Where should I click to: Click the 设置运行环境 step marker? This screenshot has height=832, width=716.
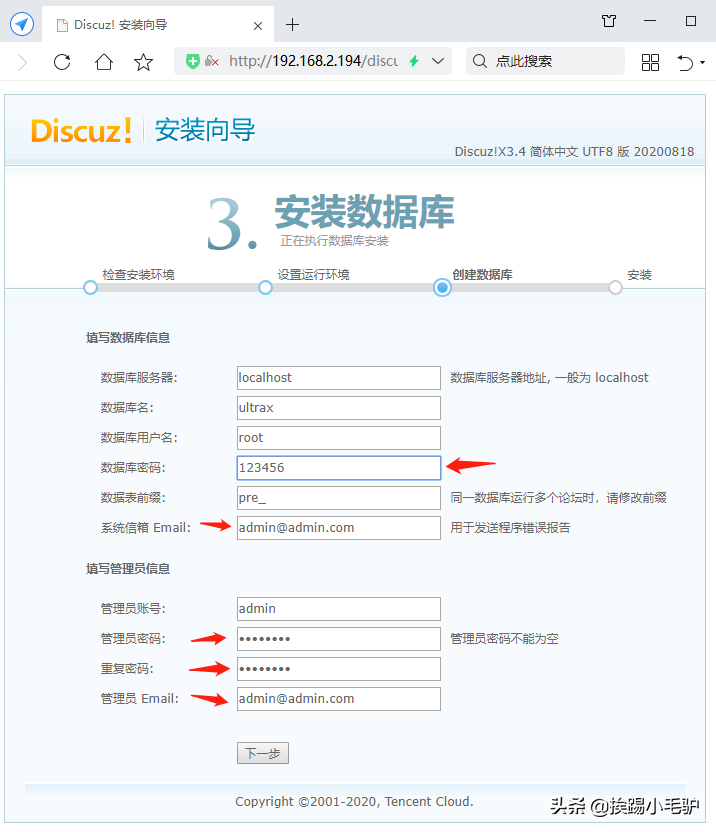(x=265, y=288)
